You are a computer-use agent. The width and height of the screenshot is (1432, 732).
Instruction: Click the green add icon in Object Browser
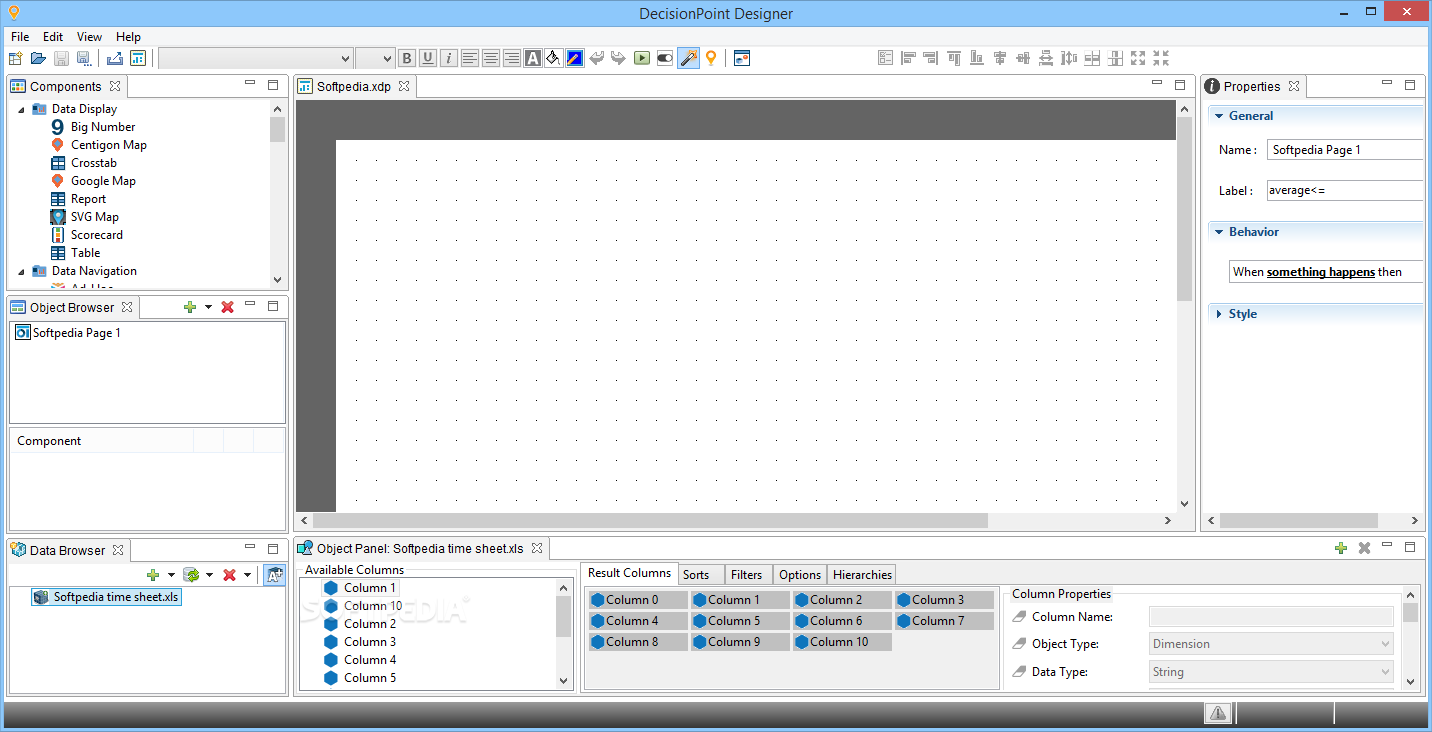coord(190,307)
